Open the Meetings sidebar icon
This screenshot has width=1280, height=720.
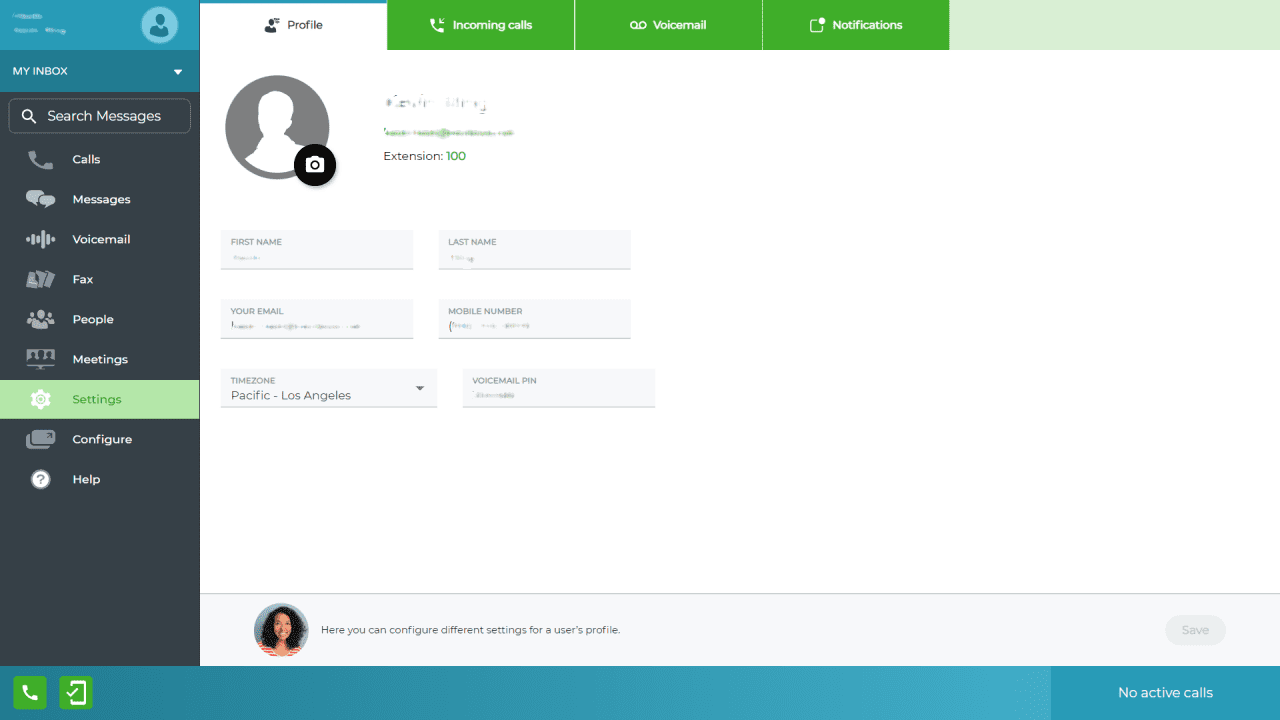(40, 359)
